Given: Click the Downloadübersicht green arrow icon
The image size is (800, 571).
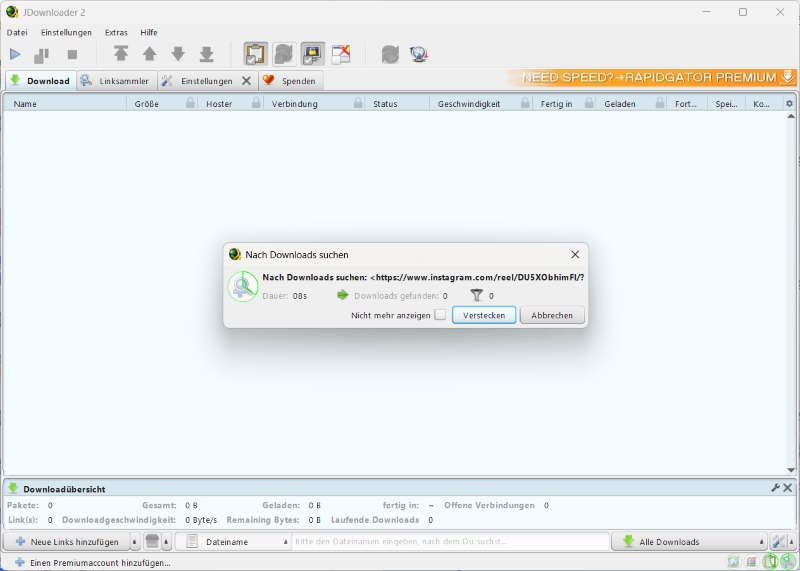Looking at the screenshot, I should pyautogui.click(x=13, y=488).
